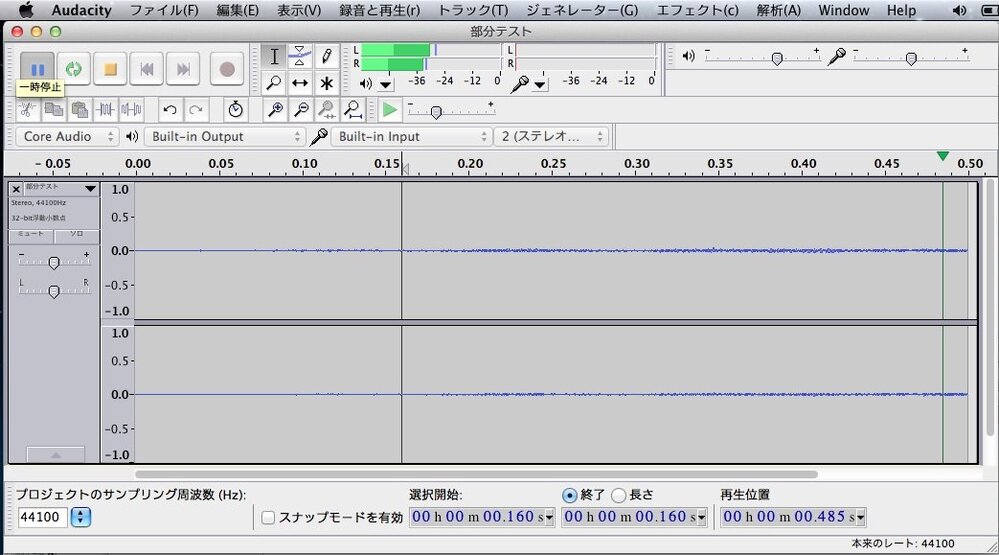
Task: Open the playback position time format dropdown
Action: click(861, 517)
